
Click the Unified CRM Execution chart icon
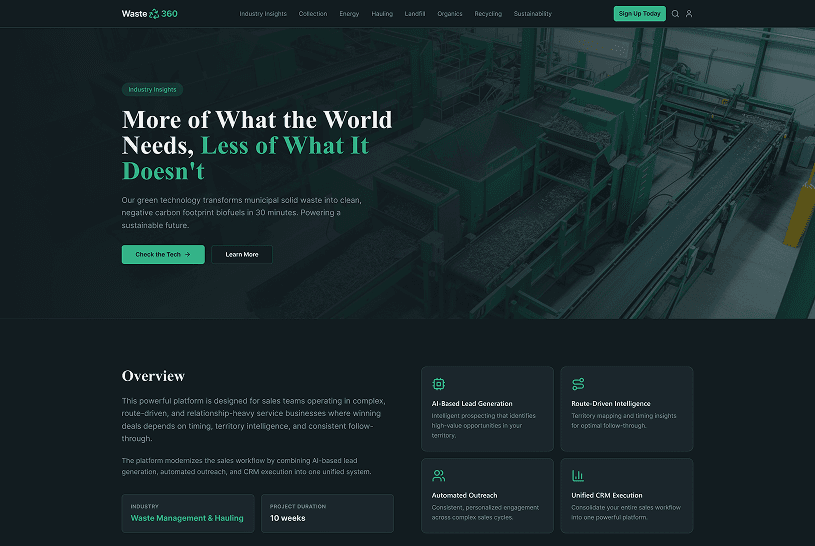[578, 476]
